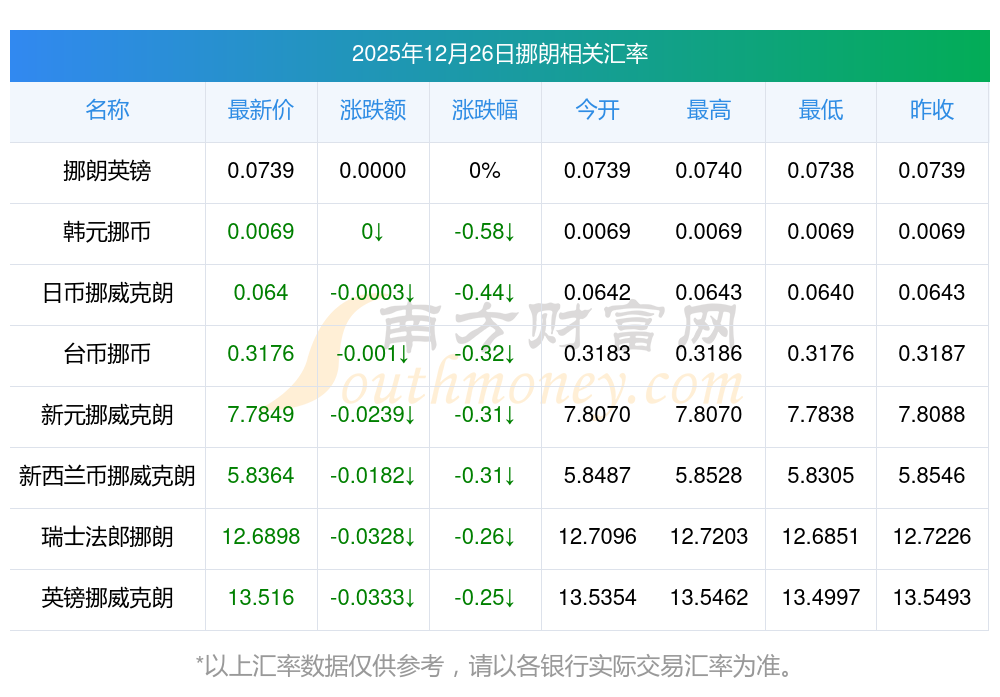1000x697 pixels.
Task: Select the 英镑挪威克朗 currency pair
Action: click(107, 598)
